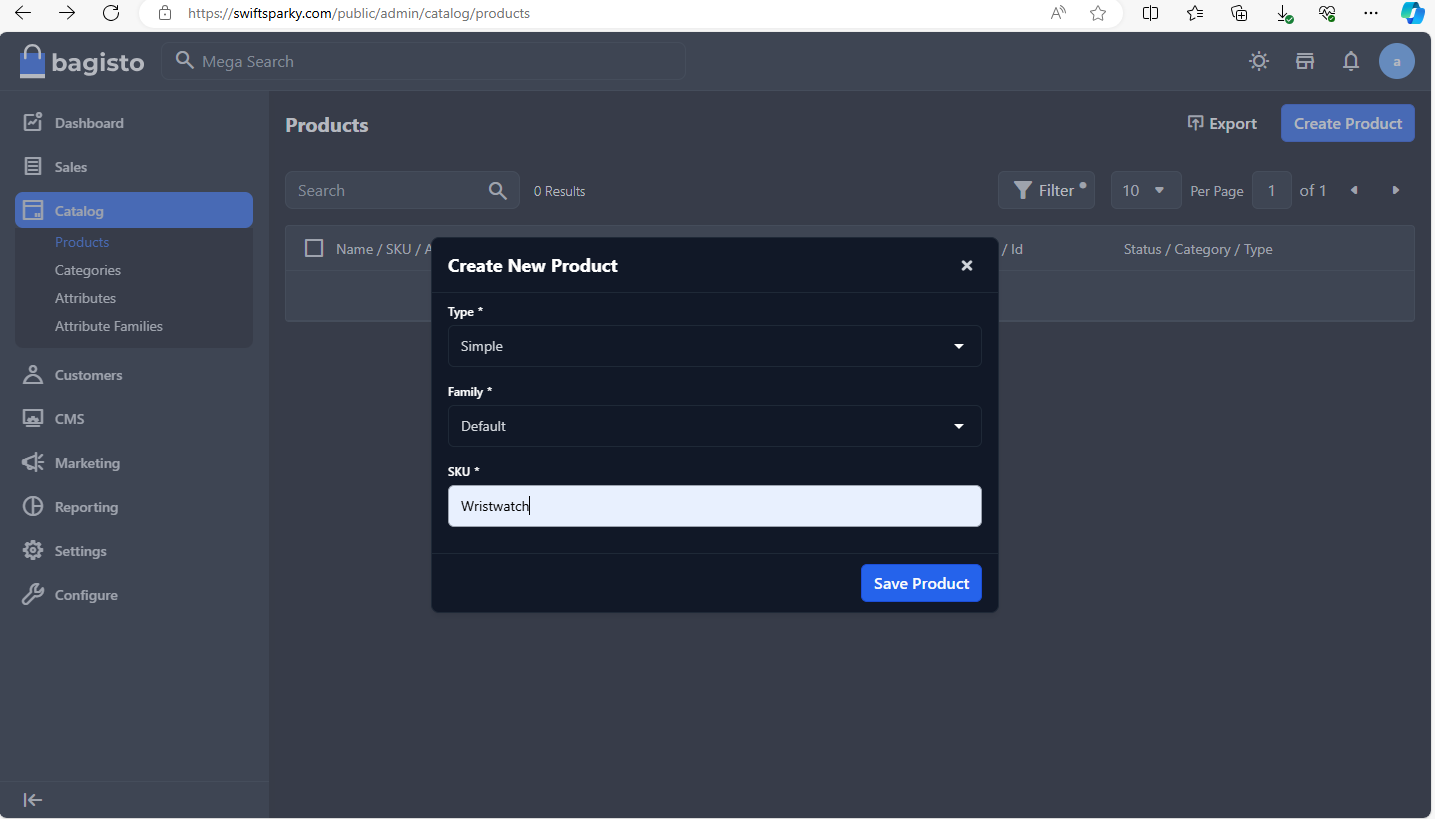1435x819 pixels.
Task: Click Create Product button
Action: coord(1348,123)
